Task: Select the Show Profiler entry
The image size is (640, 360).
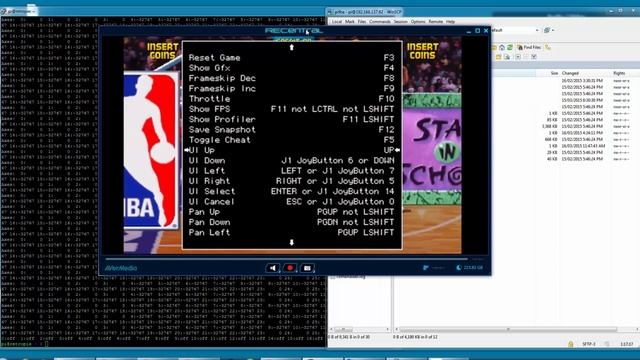Action: (x=291, y=119)
